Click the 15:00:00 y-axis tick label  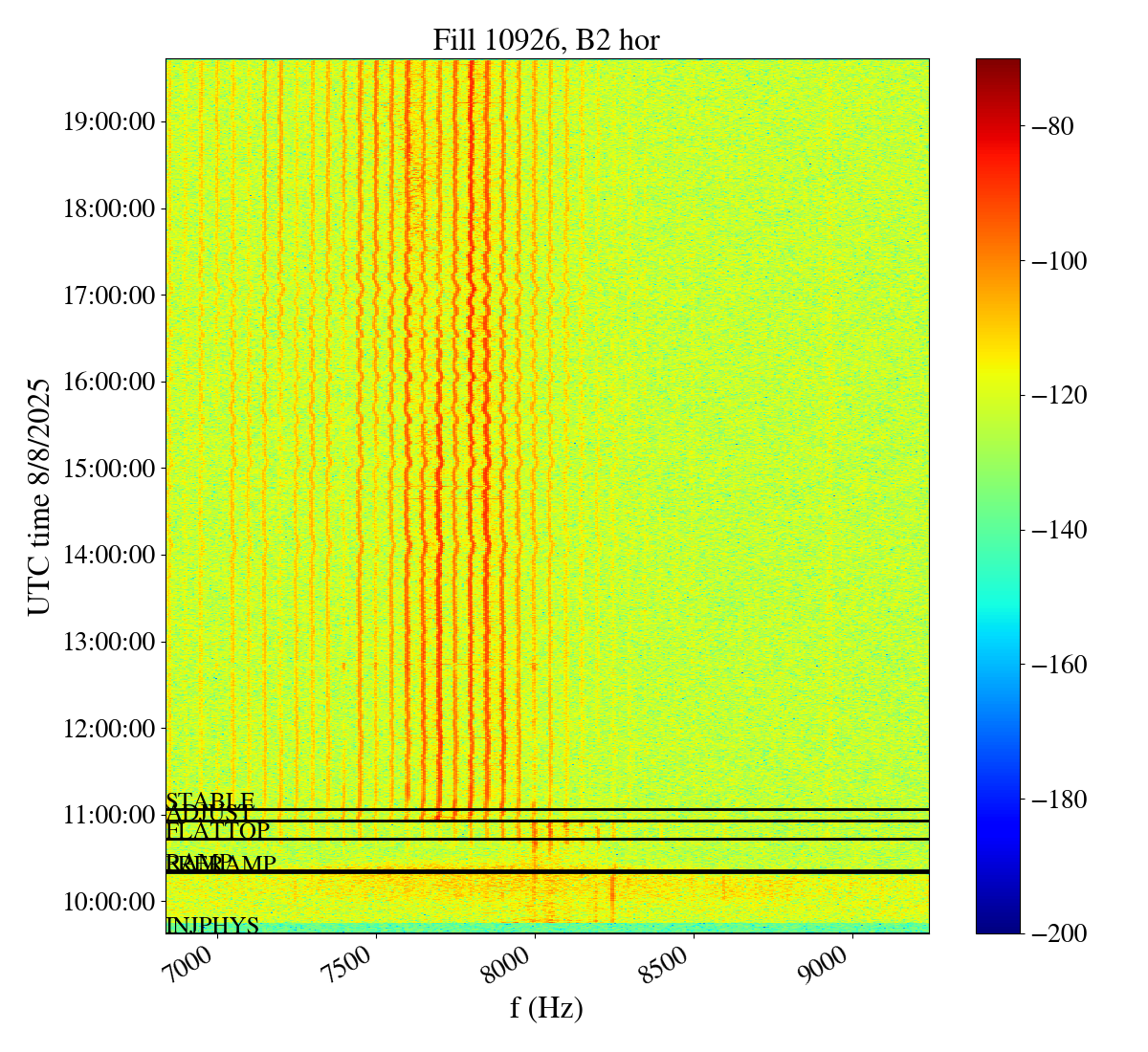pyautogui.click(x=109, y=469)
